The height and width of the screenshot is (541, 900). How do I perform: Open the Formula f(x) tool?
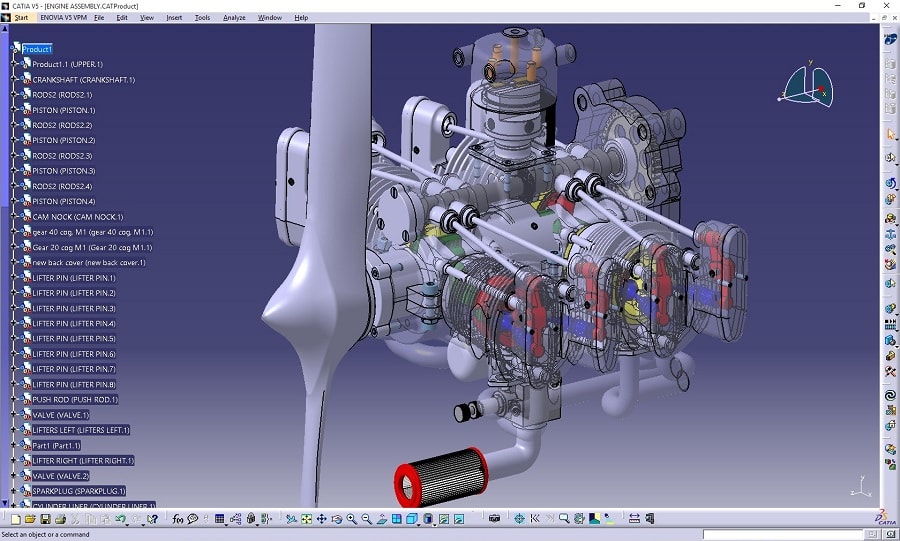tap(178, 519)
